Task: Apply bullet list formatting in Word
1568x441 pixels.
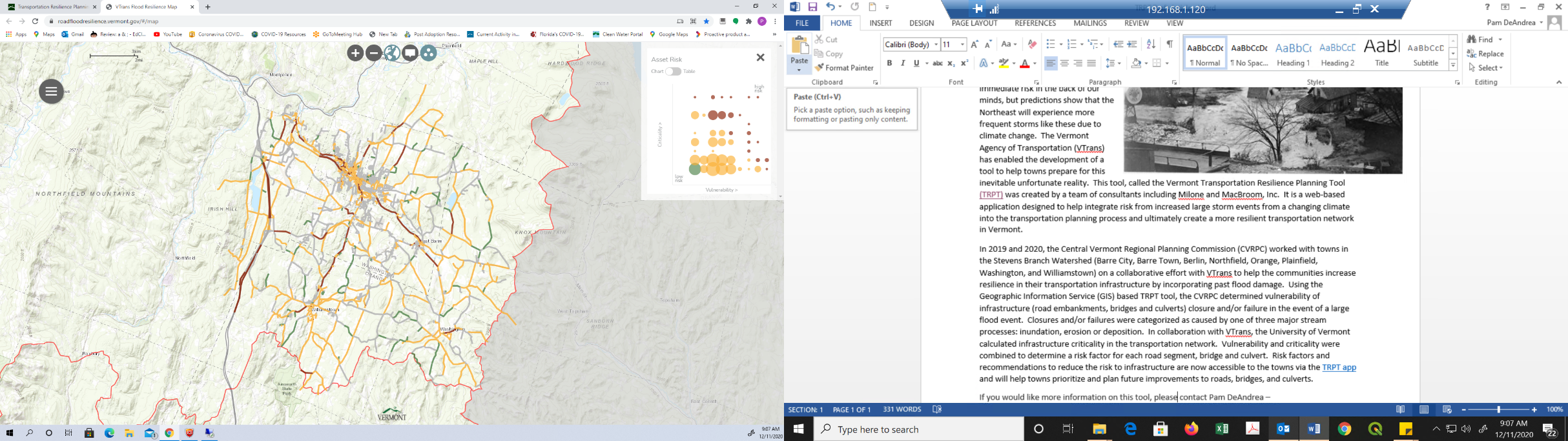Action: [x=1051, y=45]
